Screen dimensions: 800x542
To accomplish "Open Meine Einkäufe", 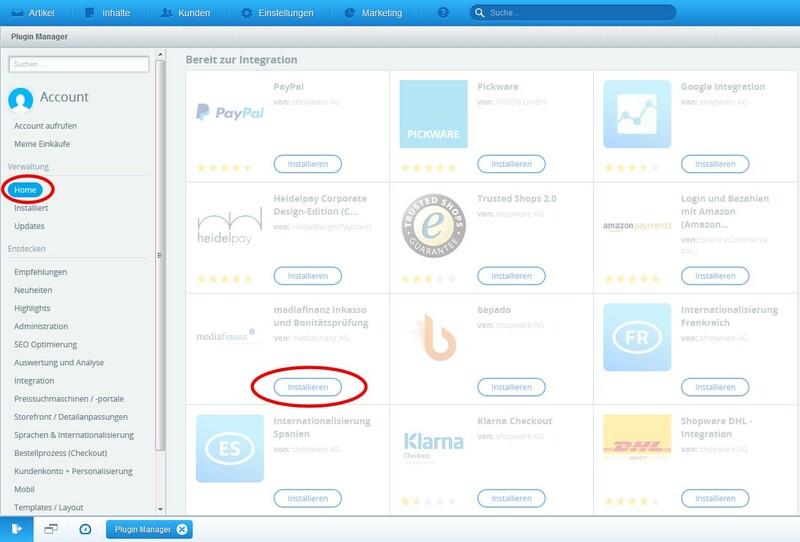I will (x=42, y=144).
